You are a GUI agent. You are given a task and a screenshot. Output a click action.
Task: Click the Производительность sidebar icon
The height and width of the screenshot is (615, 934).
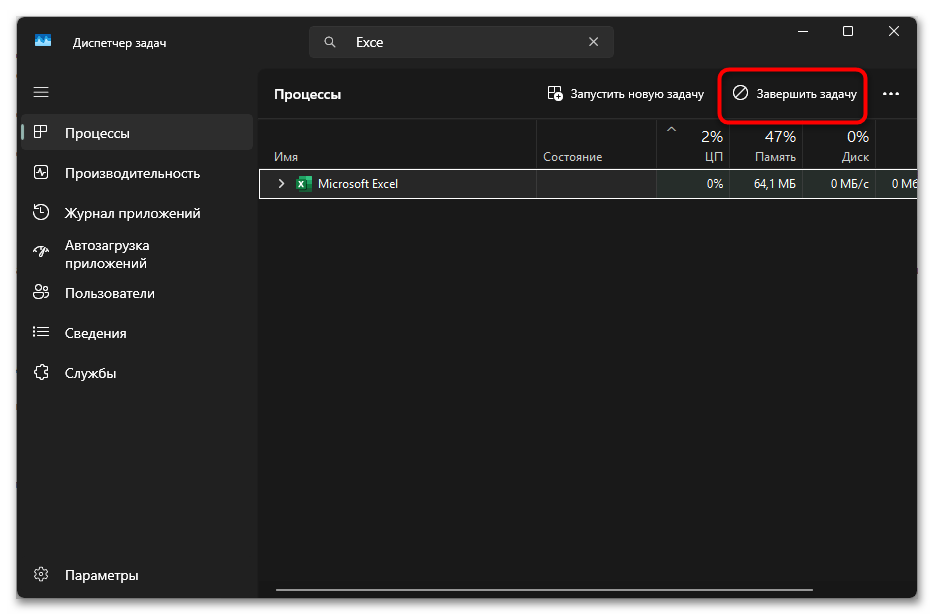tap(41, 173)
